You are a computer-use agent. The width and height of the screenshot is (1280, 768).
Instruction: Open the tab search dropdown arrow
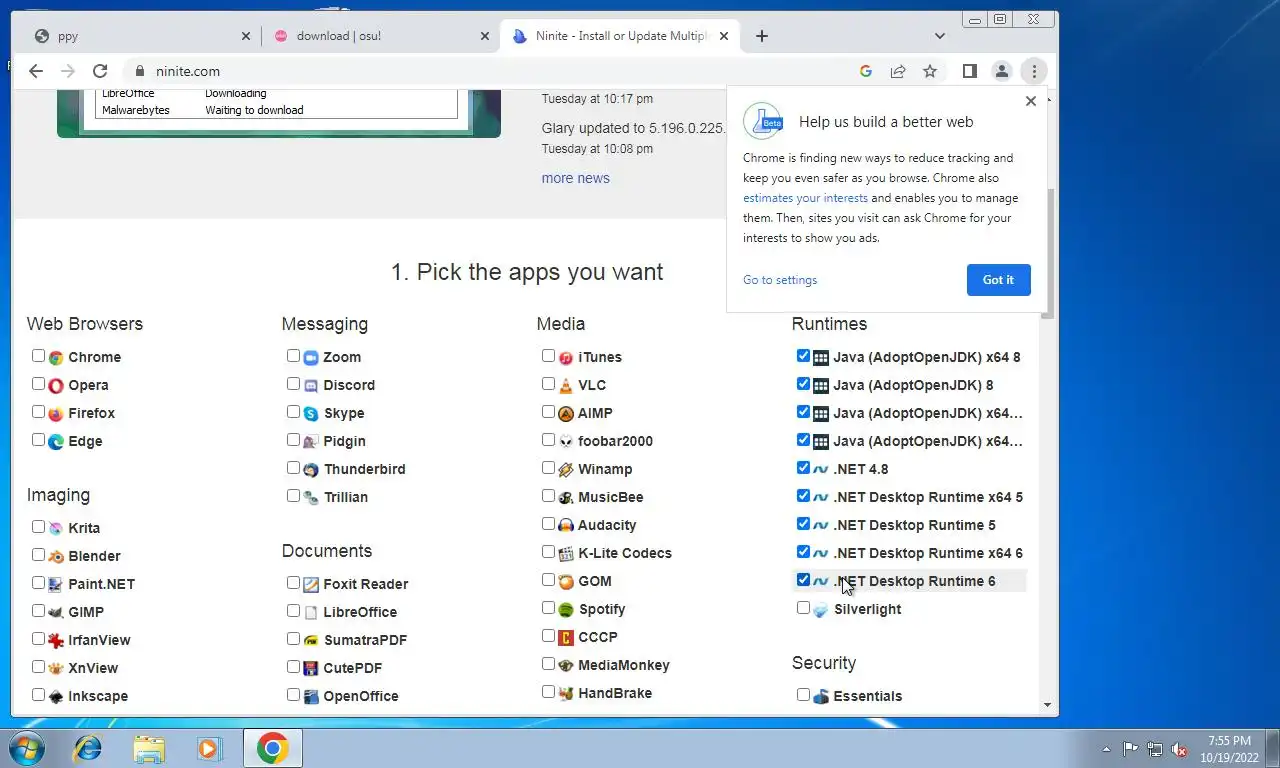point(939,36)
